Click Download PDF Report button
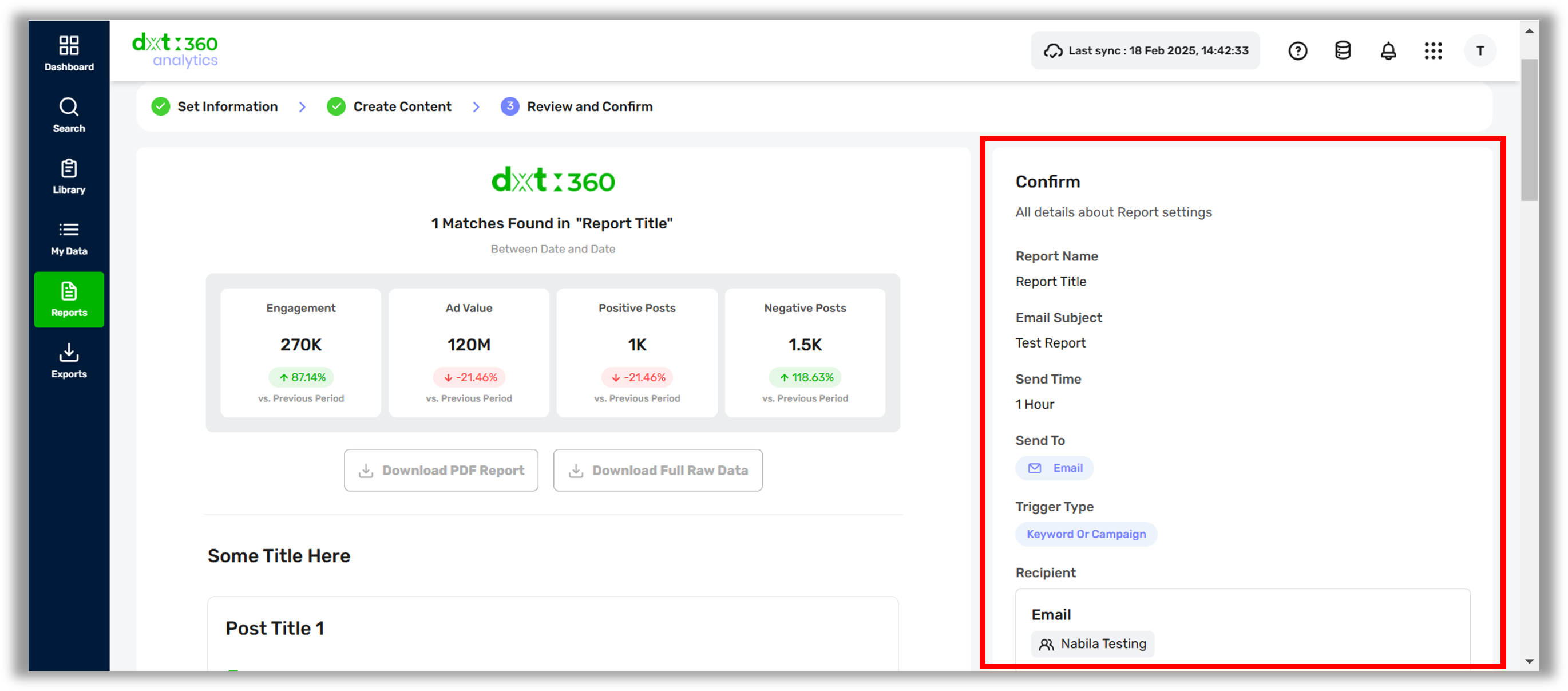The image size is (1568, 691). click(441, 471)
